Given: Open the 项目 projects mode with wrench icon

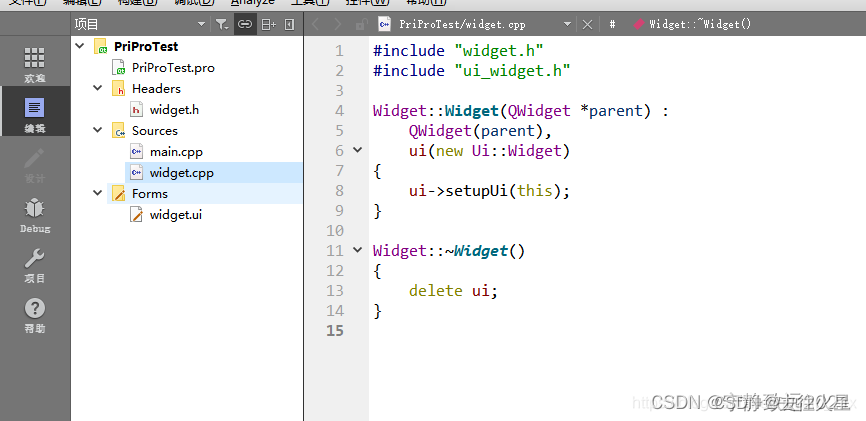Looking at the screenshot, I should 34,265.
